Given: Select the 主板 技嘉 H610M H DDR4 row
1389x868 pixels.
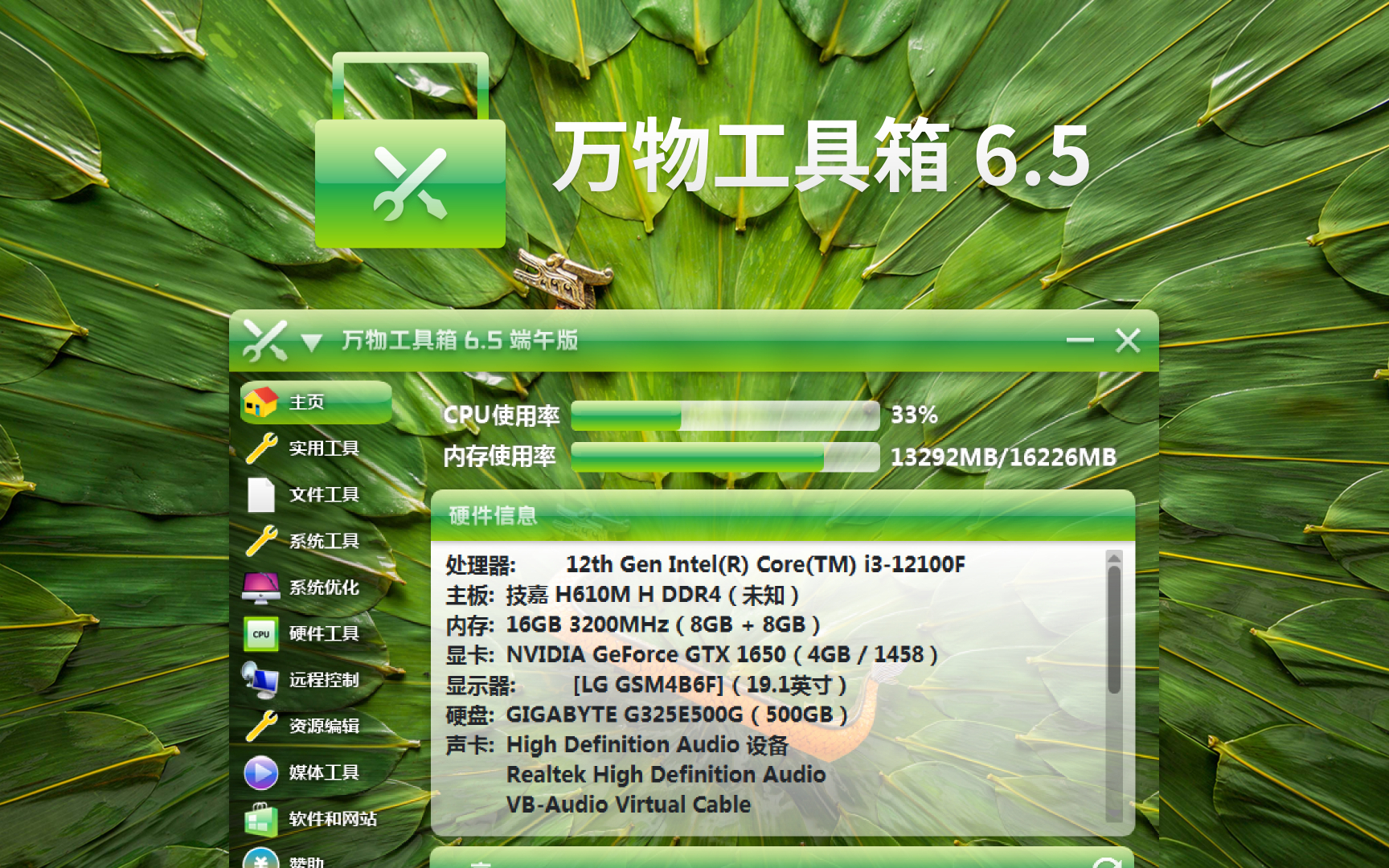Looking at the screenshot, I should coord(622,595).
